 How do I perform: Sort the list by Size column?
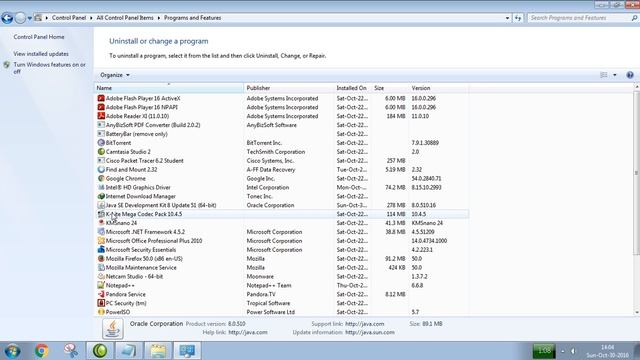(390, 88)
